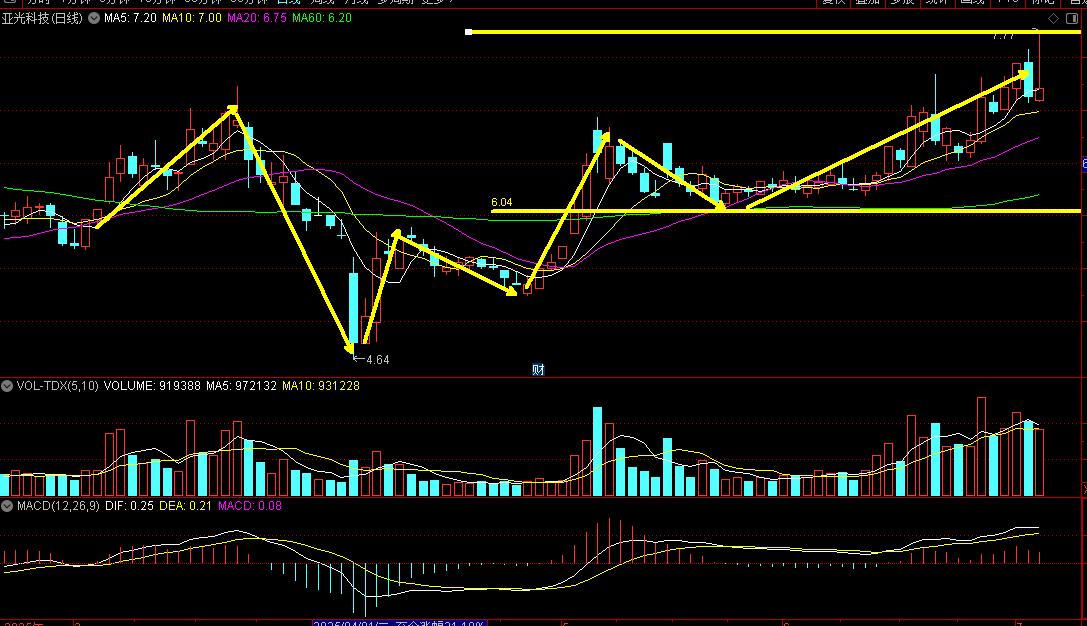The height and width of the screenshot is (626, 1087).
Task: Click the MACD(12,26,9) indicator name
Action: (x=58, y=506)
